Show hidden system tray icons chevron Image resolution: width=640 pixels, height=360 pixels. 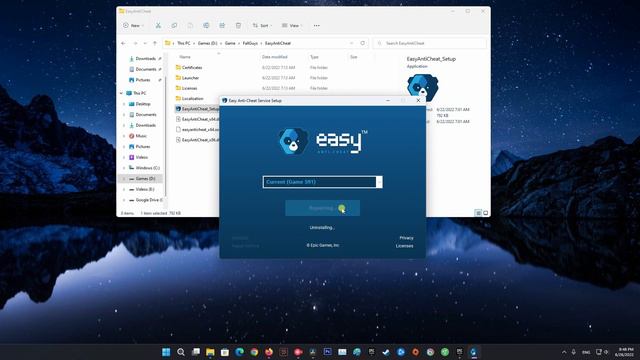pyautogui.click(x=564, y=352)
